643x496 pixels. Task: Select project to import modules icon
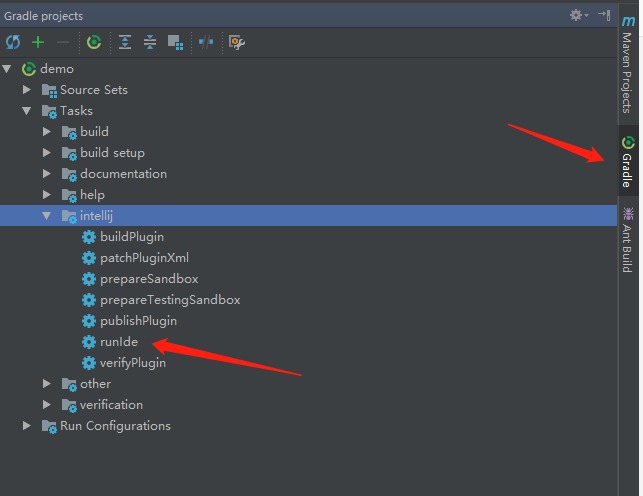(x=176, y=43)
